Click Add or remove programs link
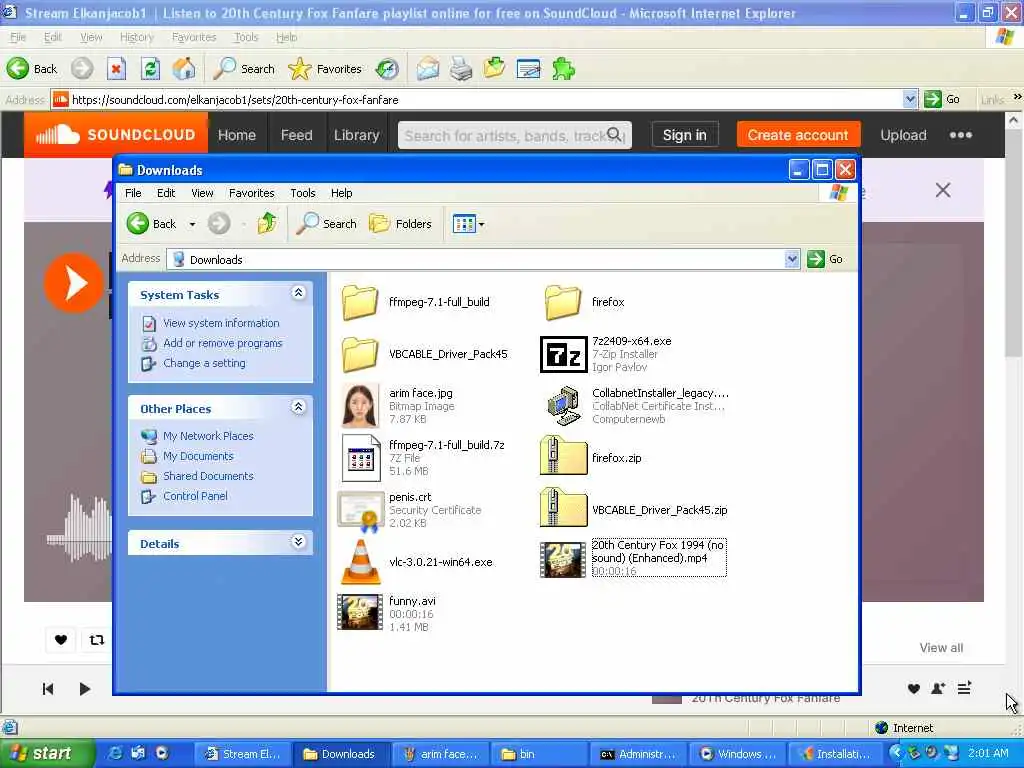 pyautogui.click(x=223, y=344)
